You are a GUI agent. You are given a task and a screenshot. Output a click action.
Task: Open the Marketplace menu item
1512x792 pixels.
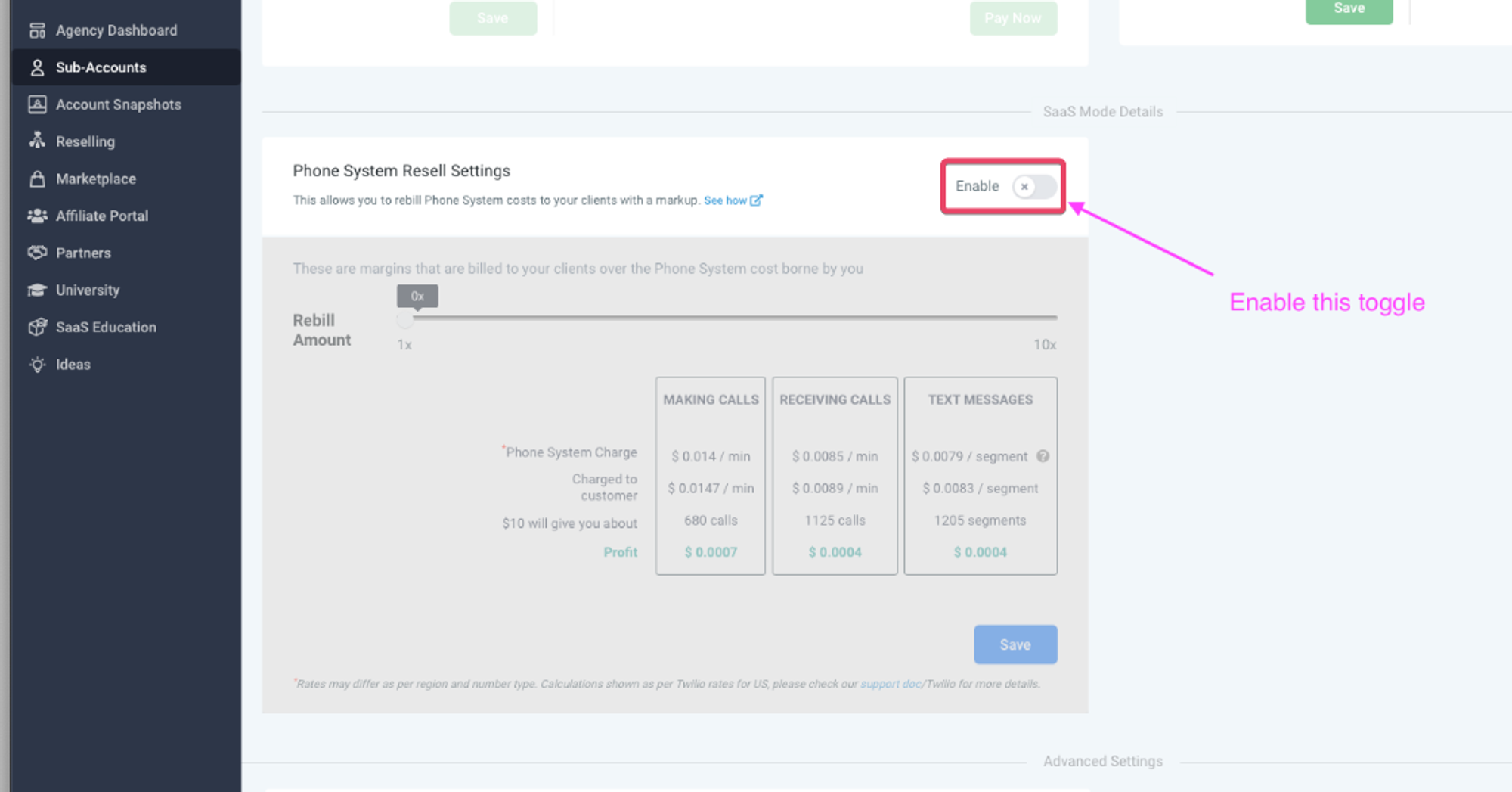96,179
